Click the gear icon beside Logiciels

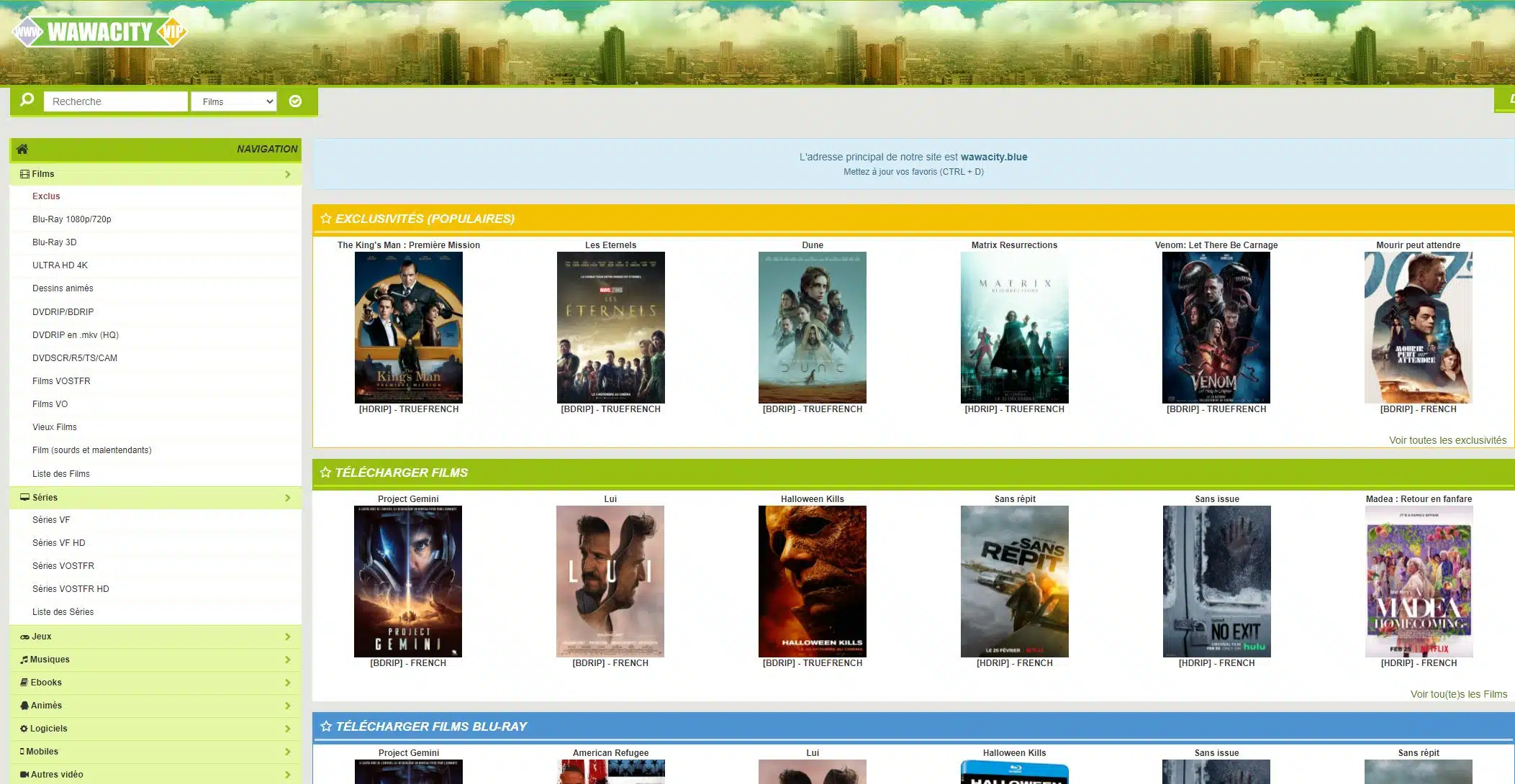tap(24, 729)
